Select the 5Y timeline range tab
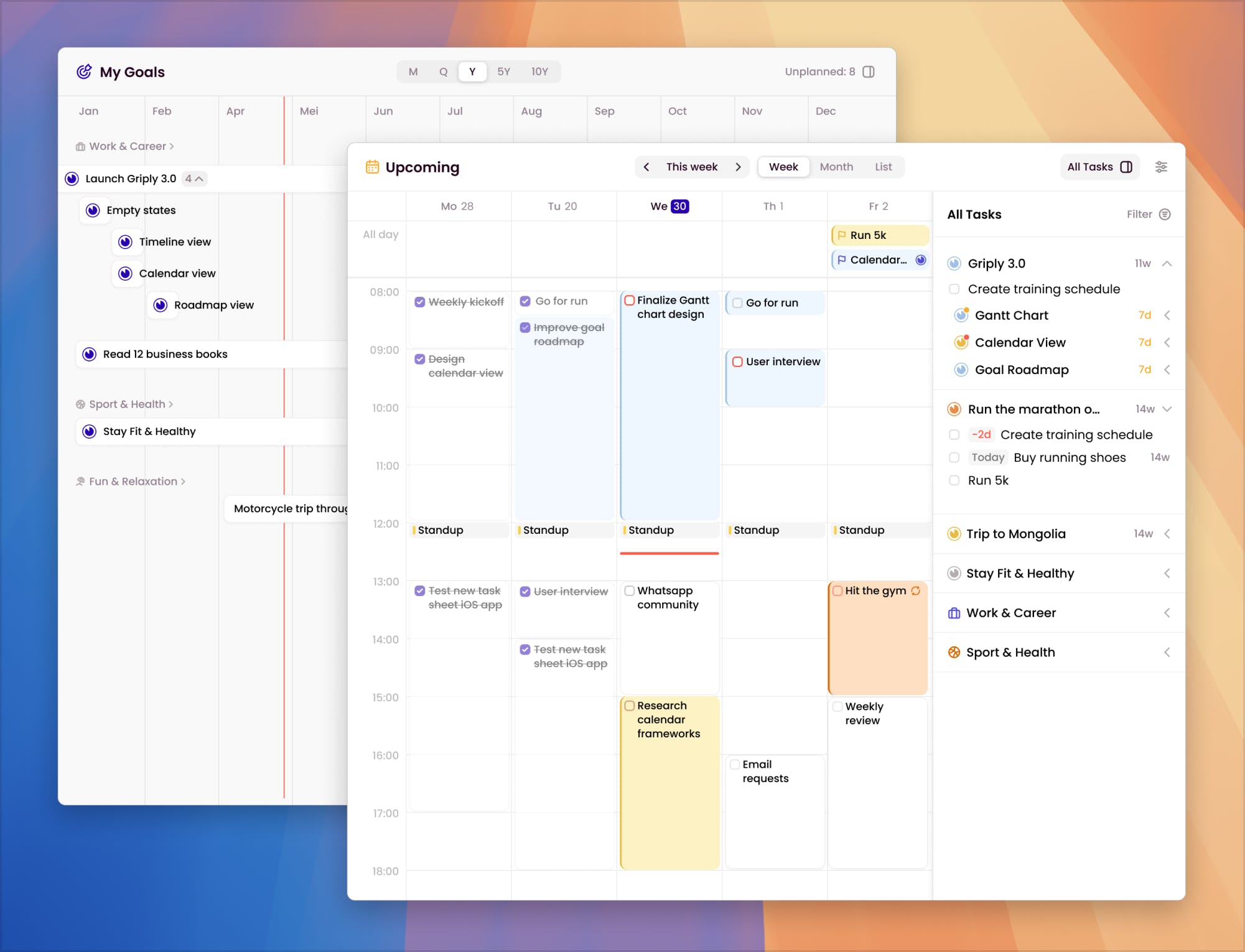This screenshot has height=952, width=1245. (503, 72)
